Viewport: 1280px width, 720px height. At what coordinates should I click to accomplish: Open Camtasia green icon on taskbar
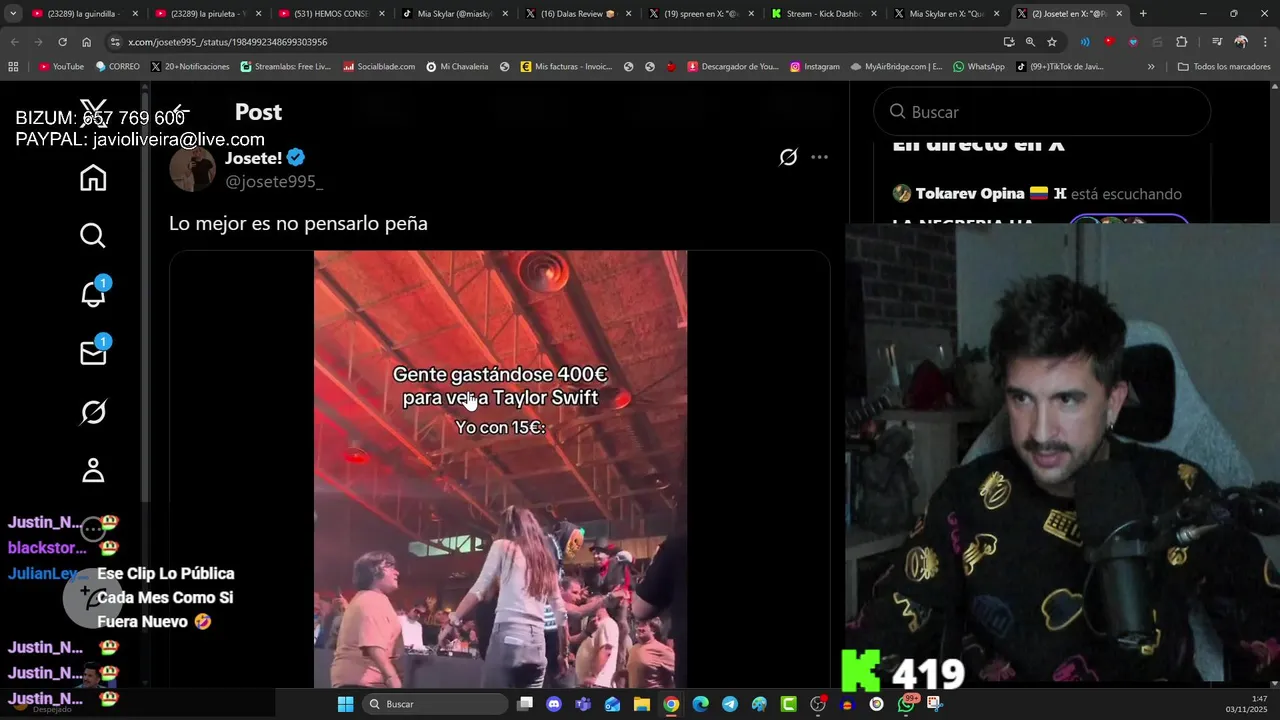(x=788, y=704)
